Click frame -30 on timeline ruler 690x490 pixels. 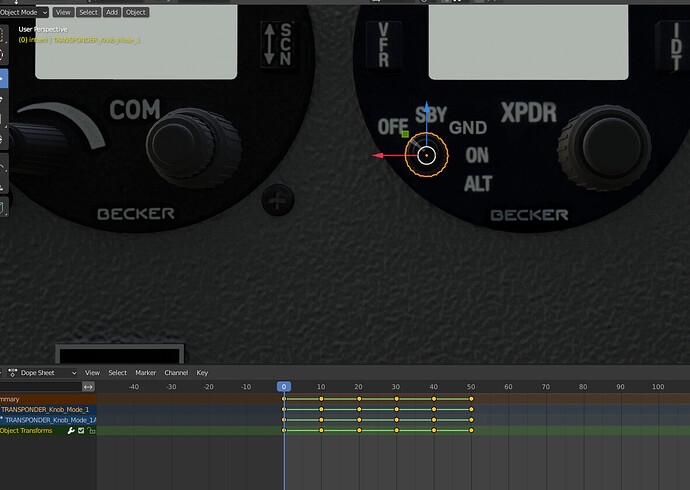pos(171,387)
